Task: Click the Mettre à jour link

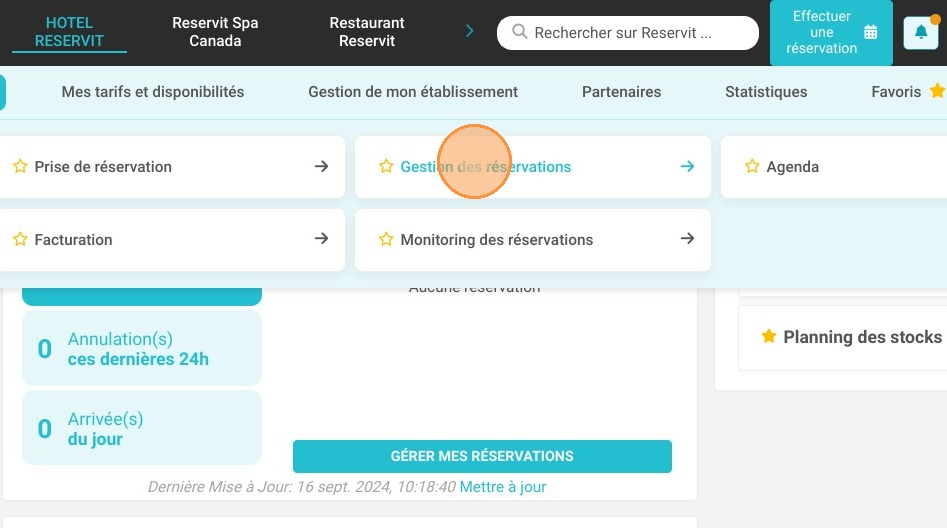Action: pos(502,487)
